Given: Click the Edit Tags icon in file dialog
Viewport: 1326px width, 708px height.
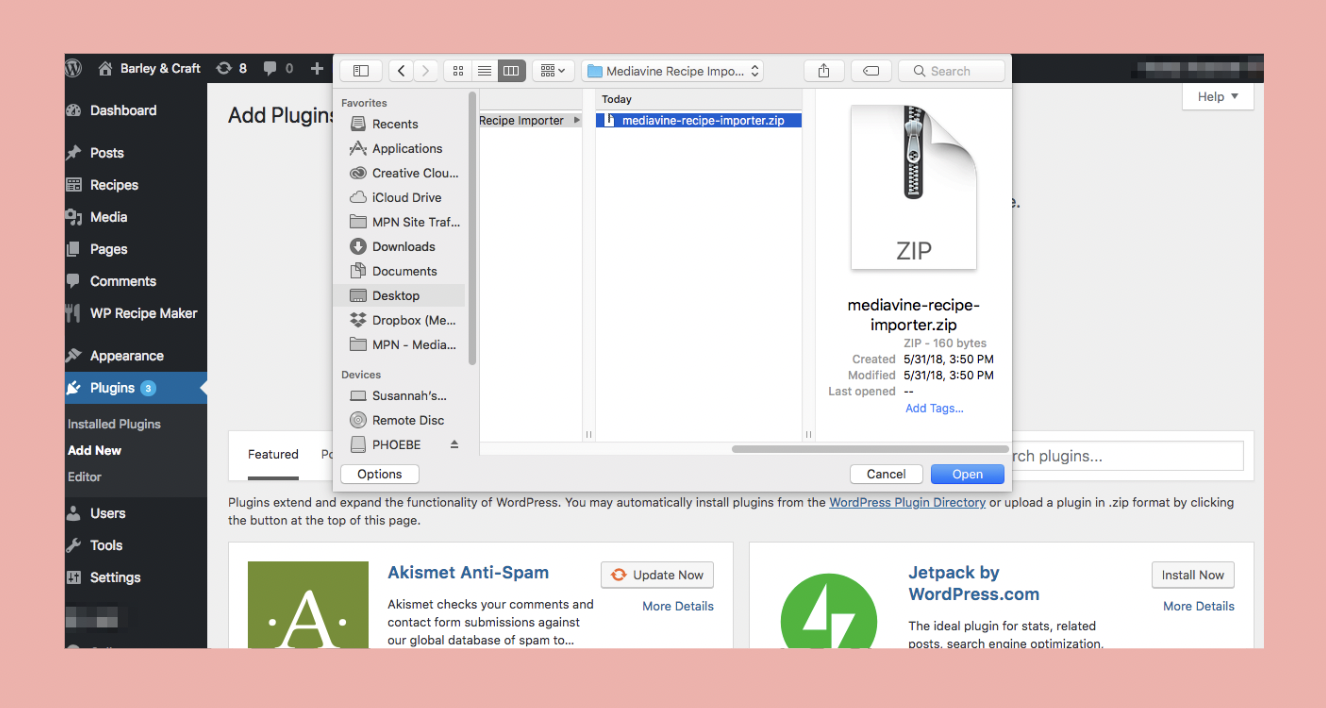Looking at the screenshot, I should 871,71.
